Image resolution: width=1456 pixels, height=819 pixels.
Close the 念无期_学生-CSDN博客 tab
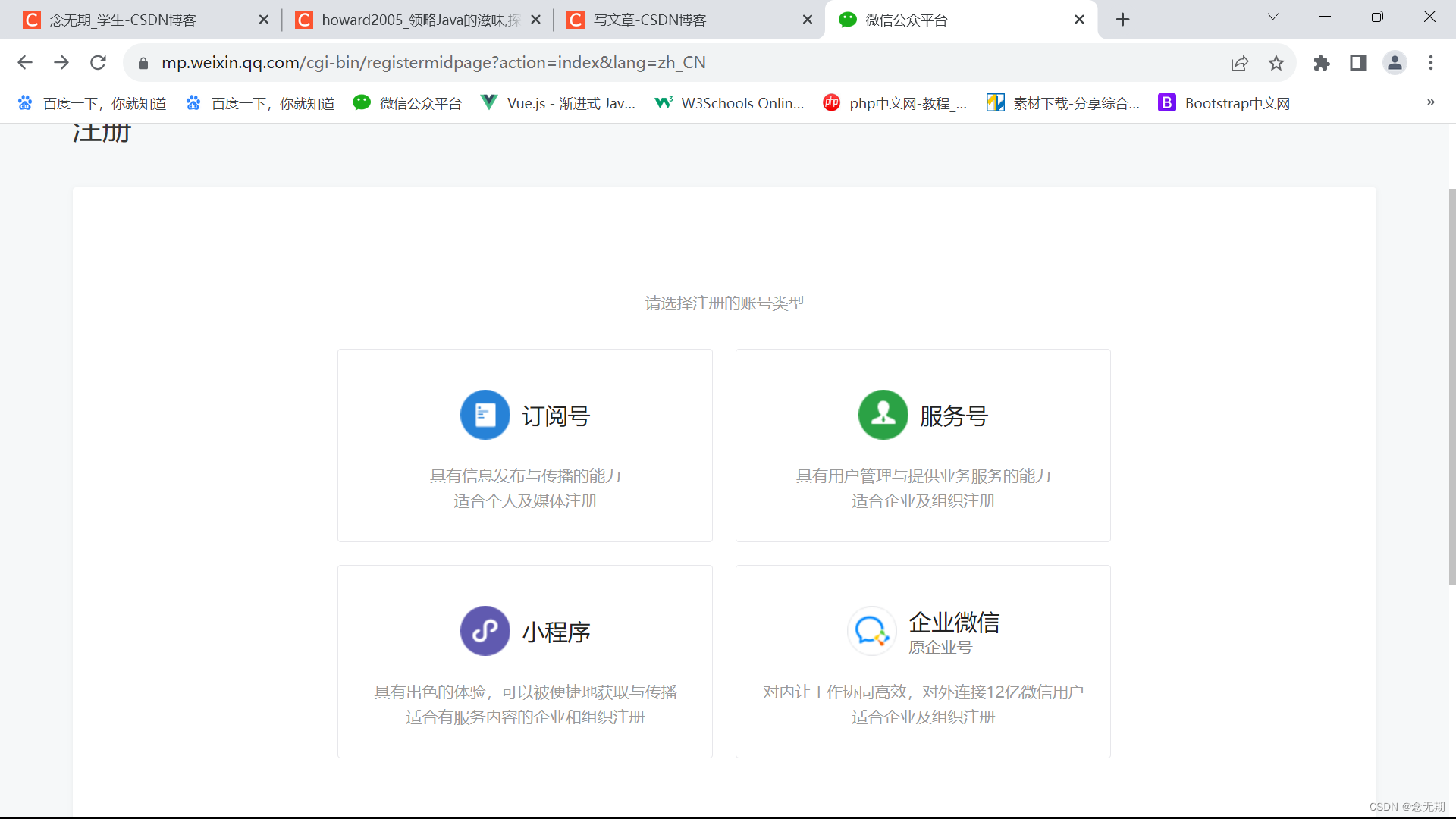(264, 20)
